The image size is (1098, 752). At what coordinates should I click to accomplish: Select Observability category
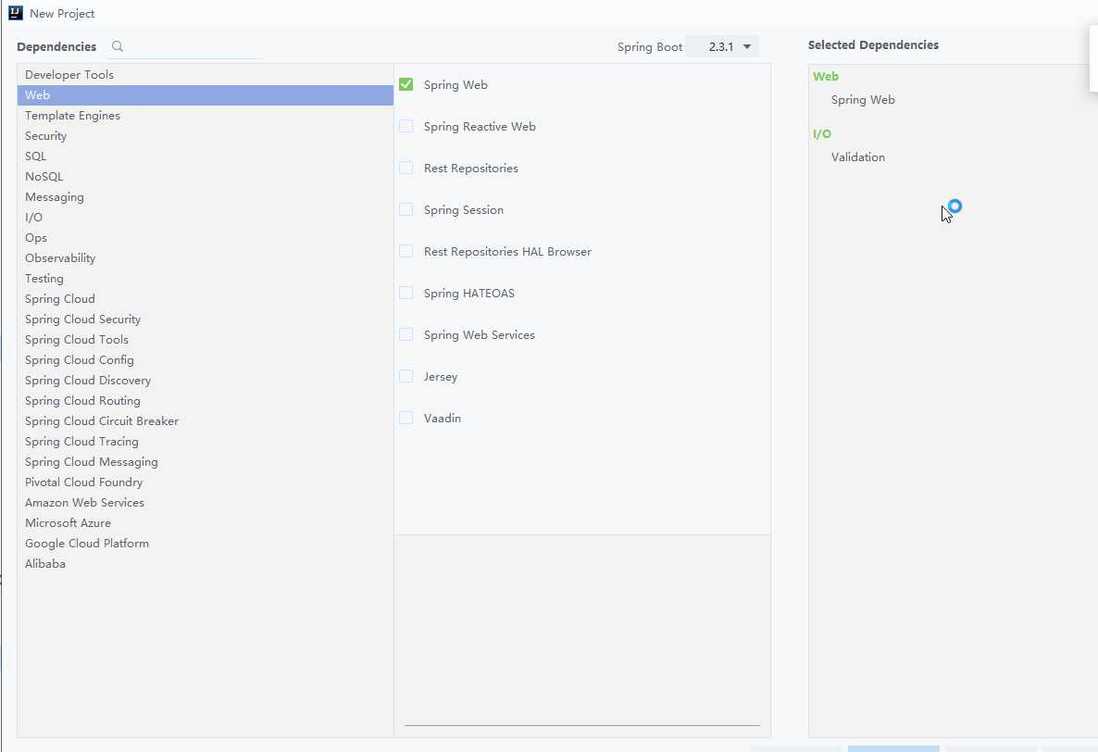pos(205,258)
